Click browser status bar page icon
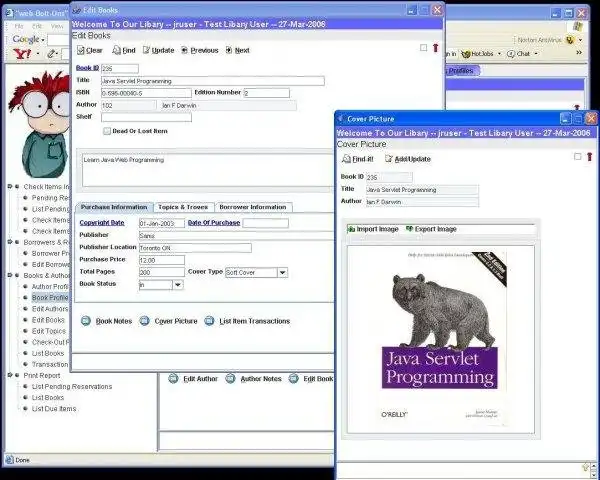The image size is (600, 480). (10, 460)
